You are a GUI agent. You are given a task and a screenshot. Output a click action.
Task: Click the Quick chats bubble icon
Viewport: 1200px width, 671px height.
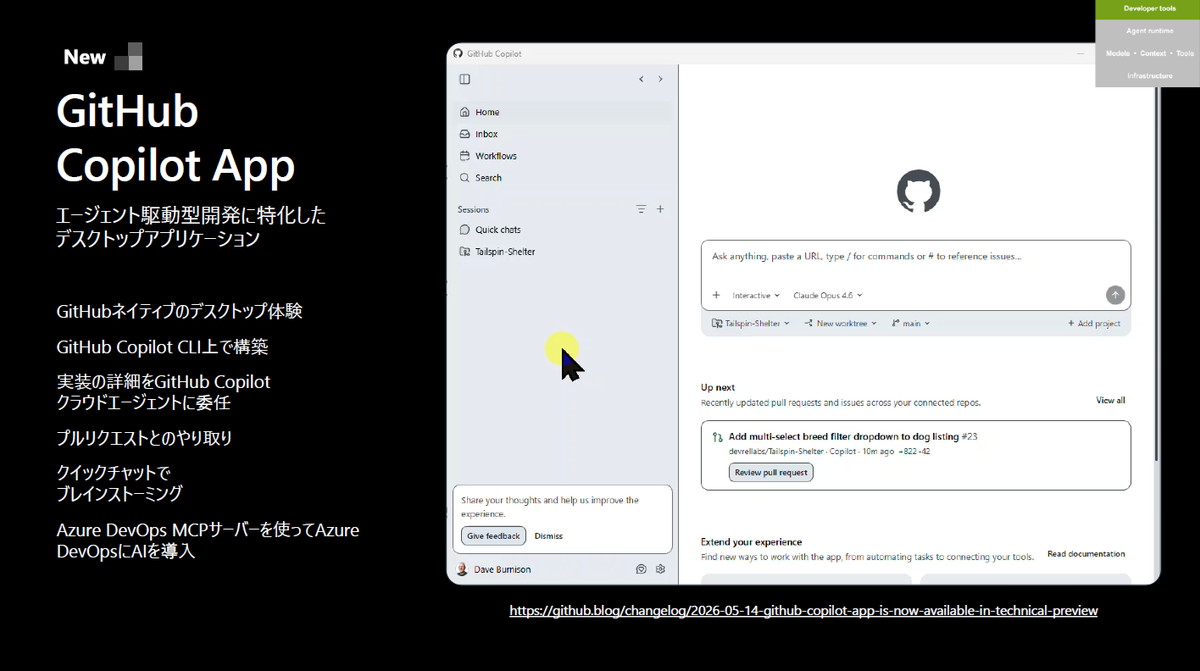click(464, 230)
